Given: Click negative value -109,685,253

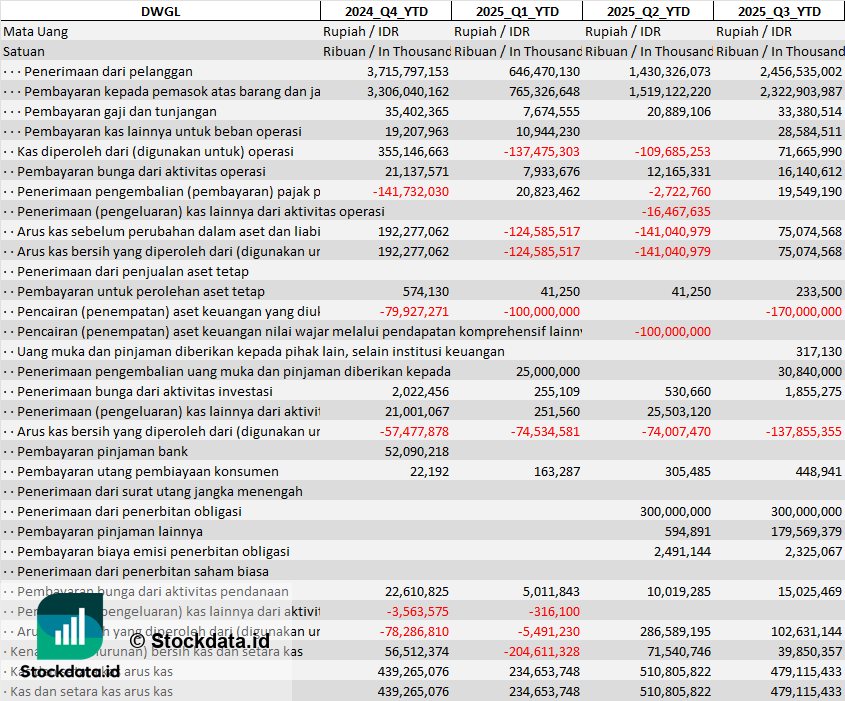Looking at the screenshot, I should (673, 151).
